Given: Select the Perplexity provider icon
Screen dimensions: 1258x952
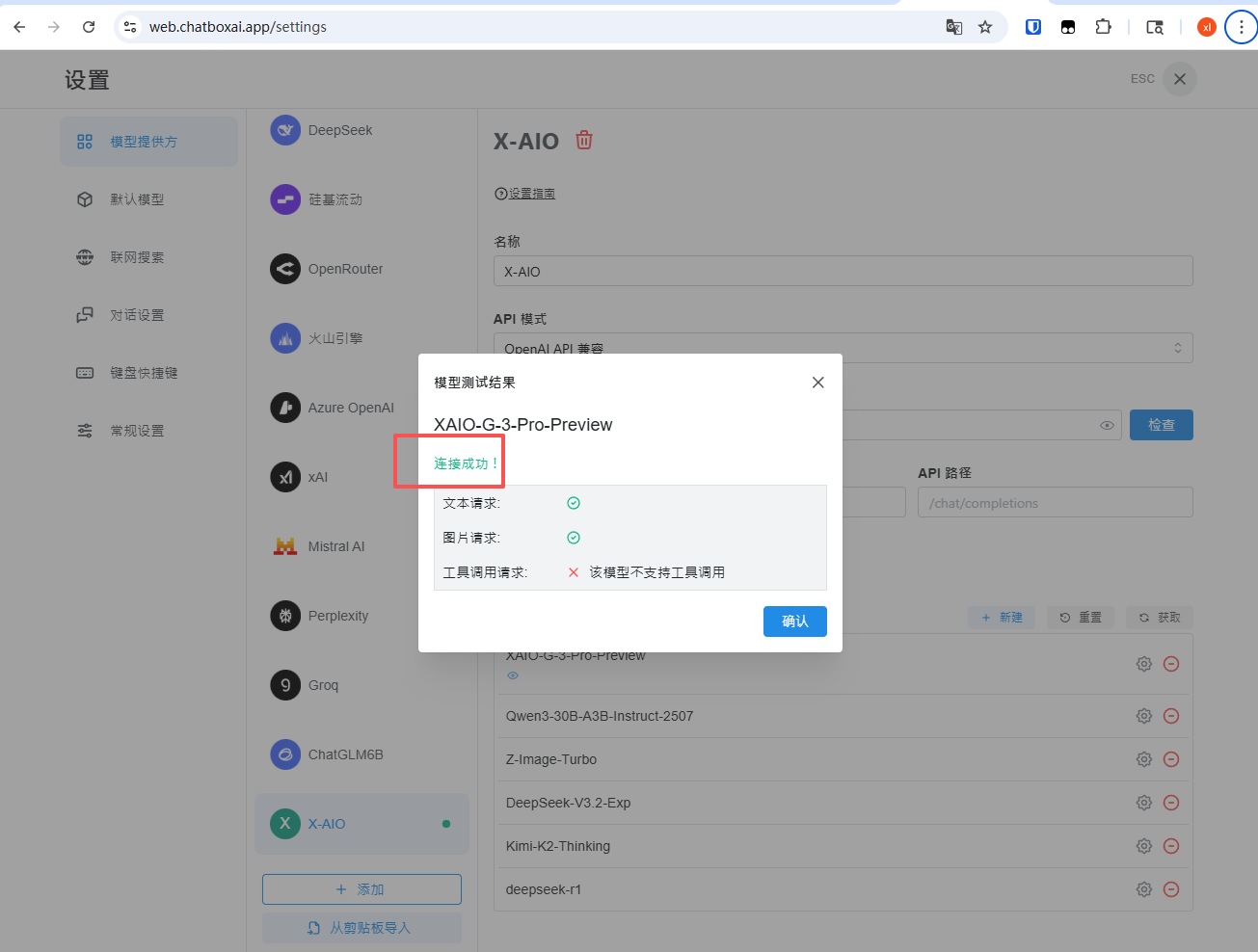Looking at the screenshot, I should (285, 616).
